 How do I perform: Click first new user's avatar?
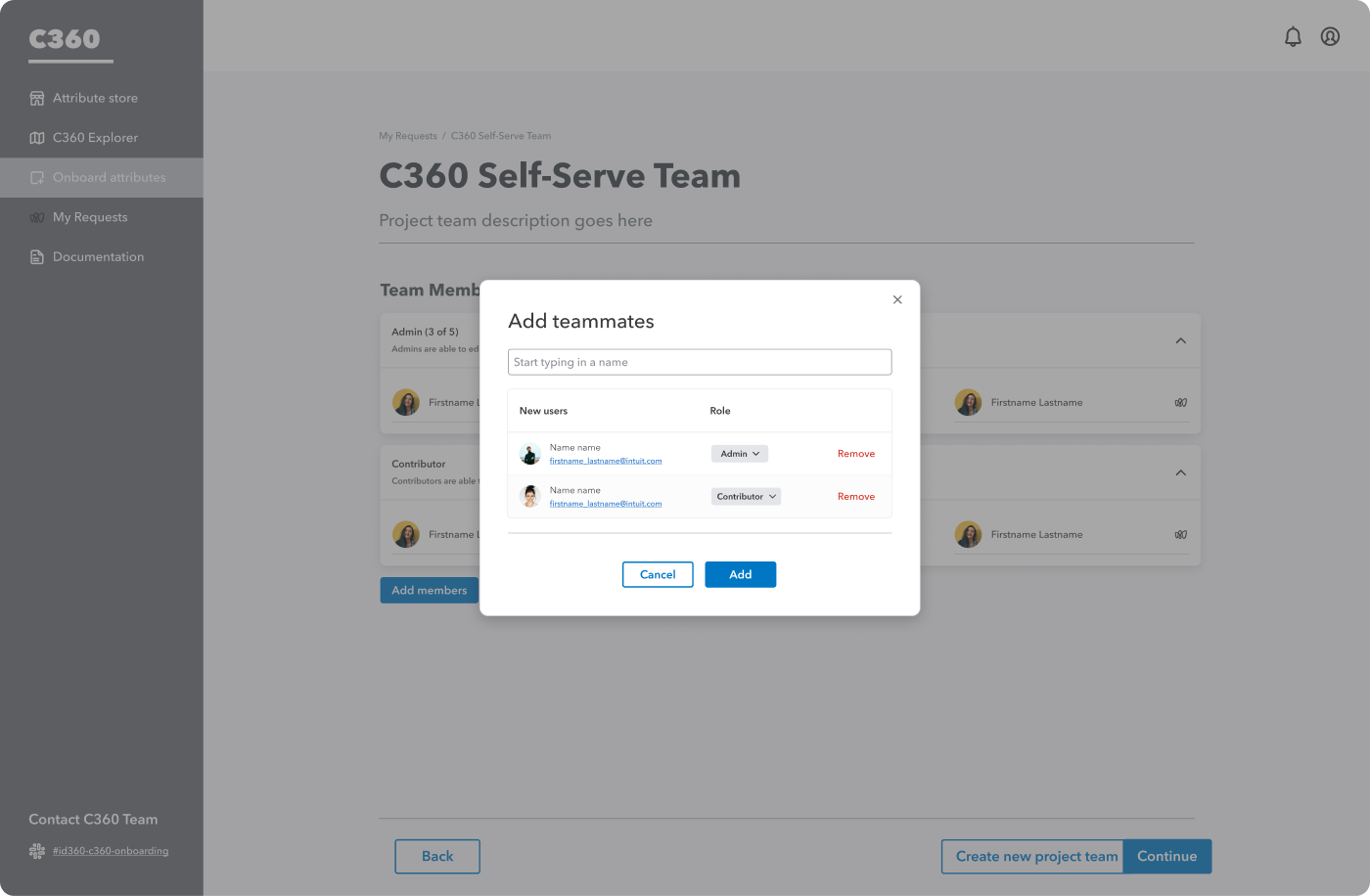pyautogui.click(x=530, y=454)
